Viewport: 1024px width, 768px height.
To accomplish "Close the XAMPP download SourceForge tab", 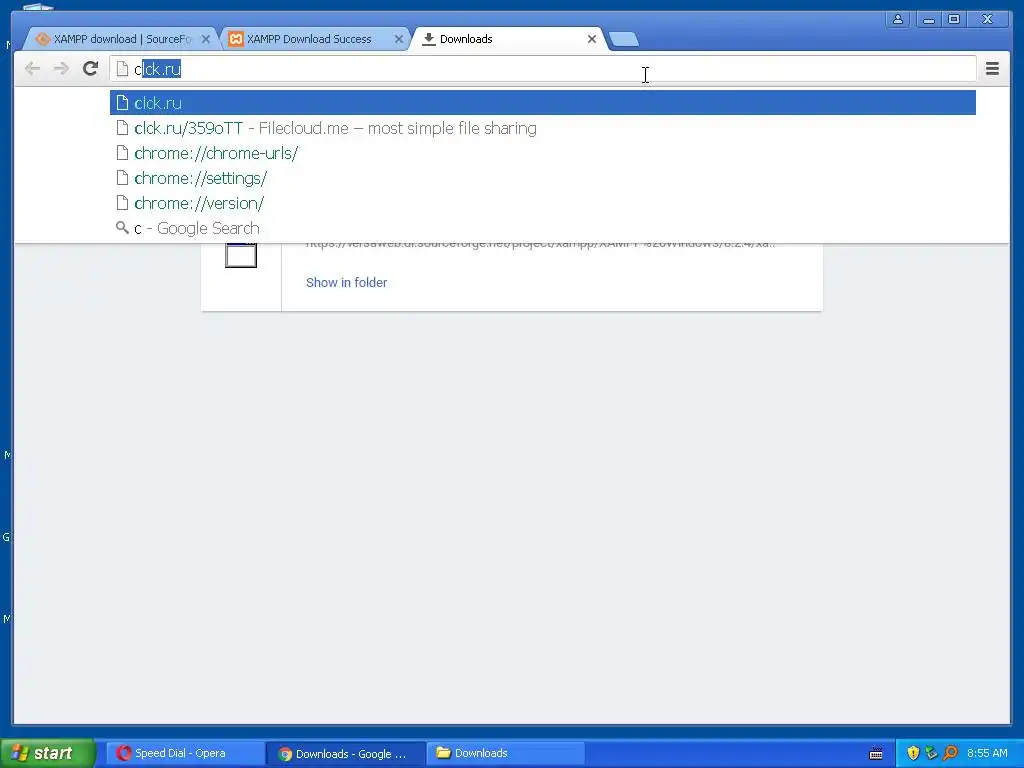I will 206,39.
